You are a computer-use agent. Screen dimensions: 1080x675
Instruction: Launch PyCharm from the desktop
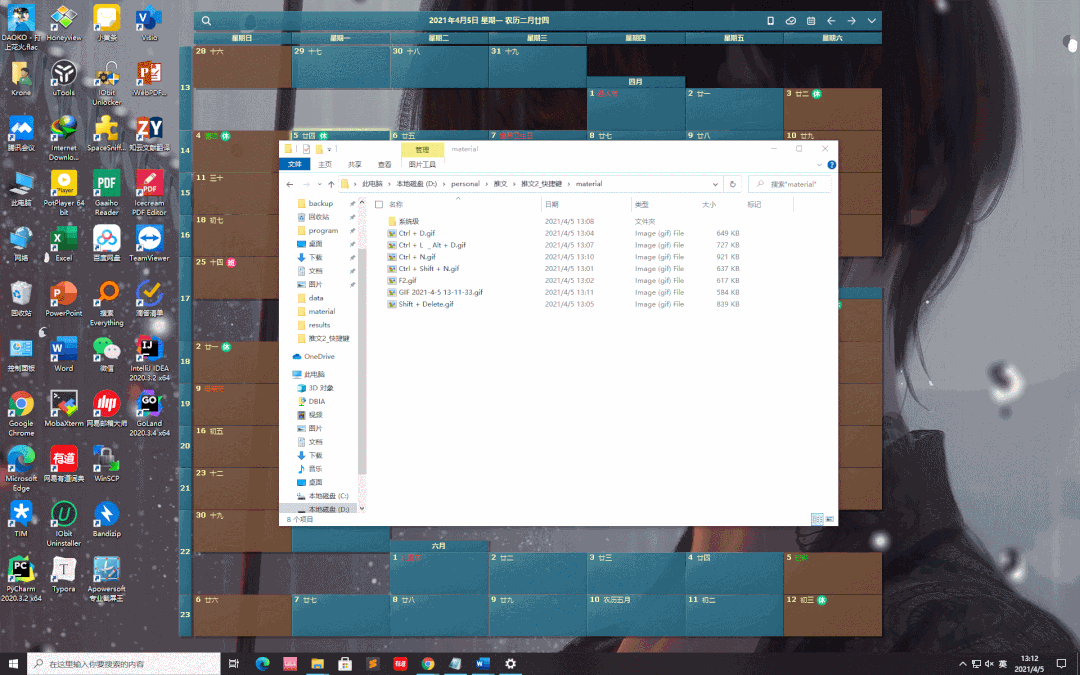[x=21, y=570]
